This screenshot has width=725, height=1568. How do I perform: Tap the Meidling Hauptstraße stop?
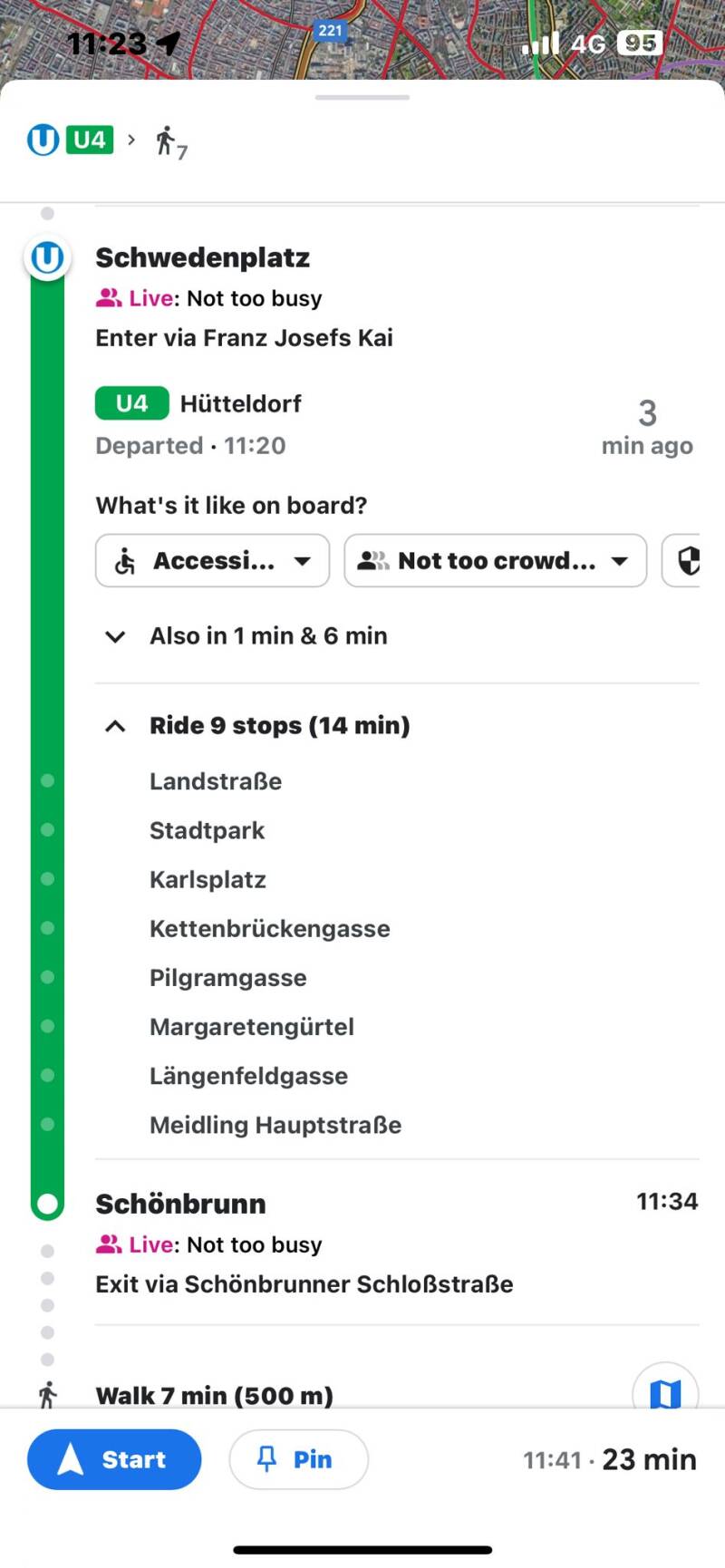[x=275, y=1126]
